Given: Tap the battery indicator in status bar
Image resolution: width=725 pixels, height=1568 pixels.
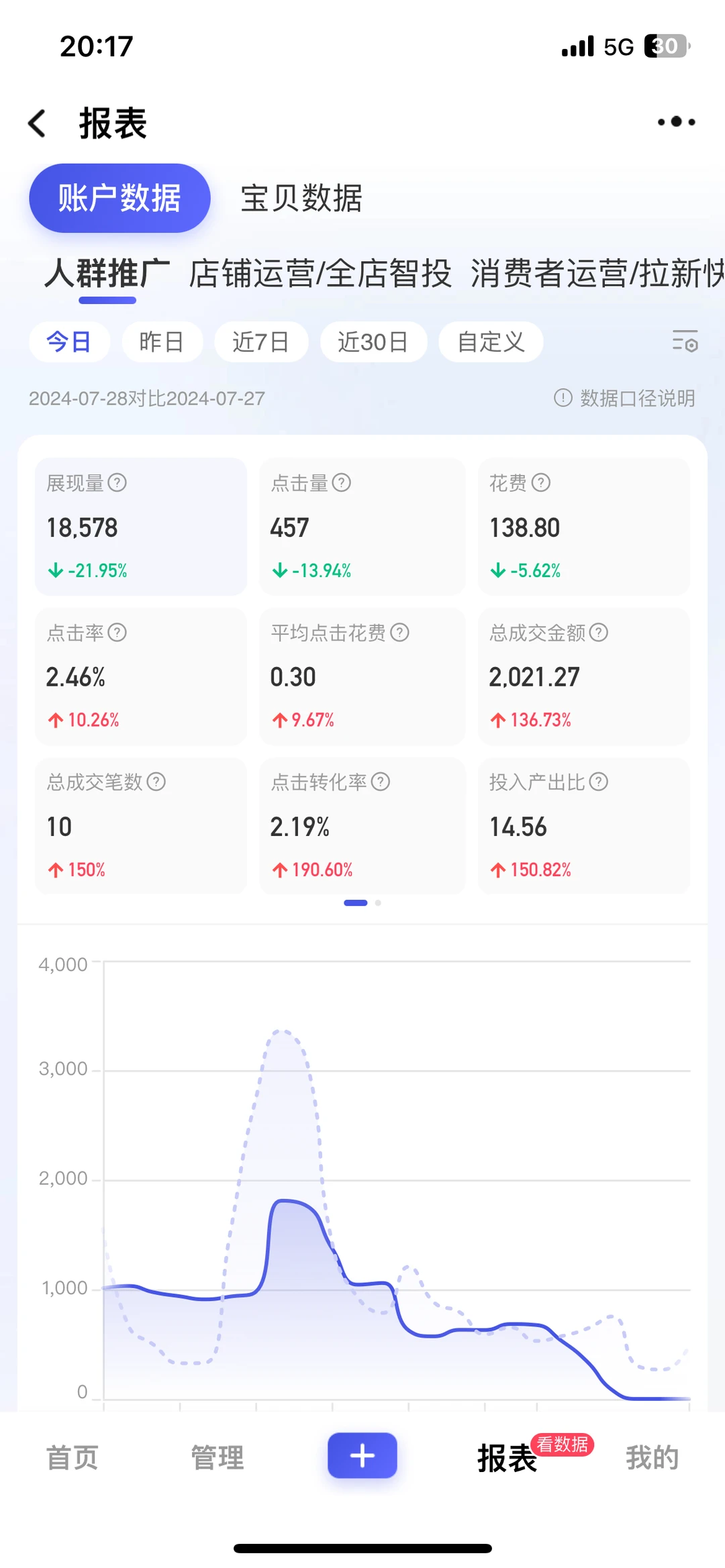Looking at the screenshot, I should click(x=667, y=46).
